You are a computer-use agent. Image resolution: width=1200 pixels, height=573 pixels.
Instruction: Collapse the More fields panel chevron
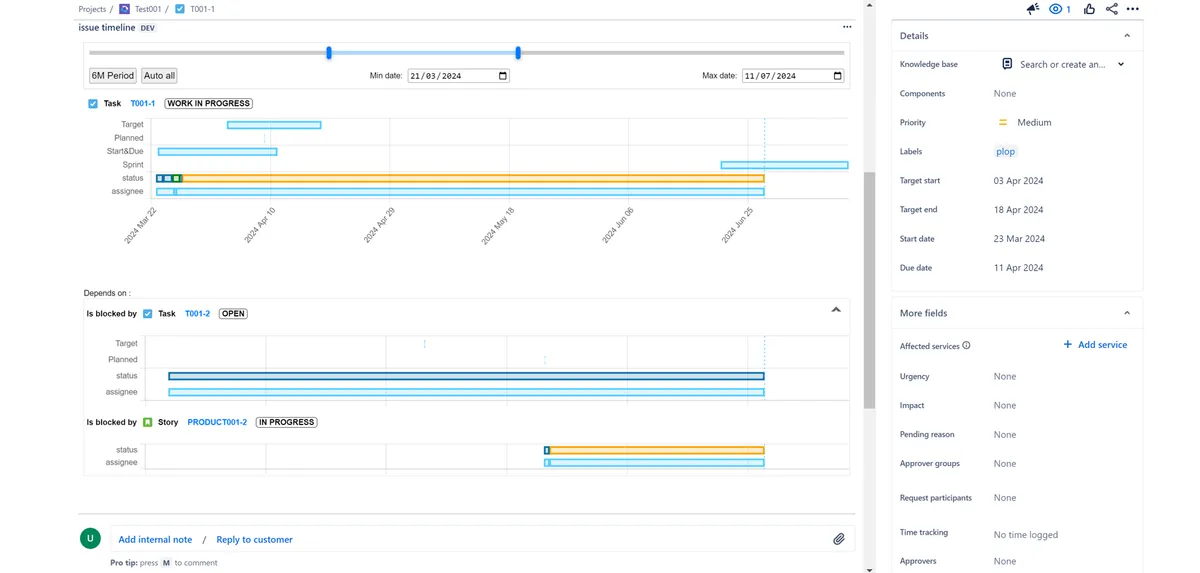(x=1127, y=313)
